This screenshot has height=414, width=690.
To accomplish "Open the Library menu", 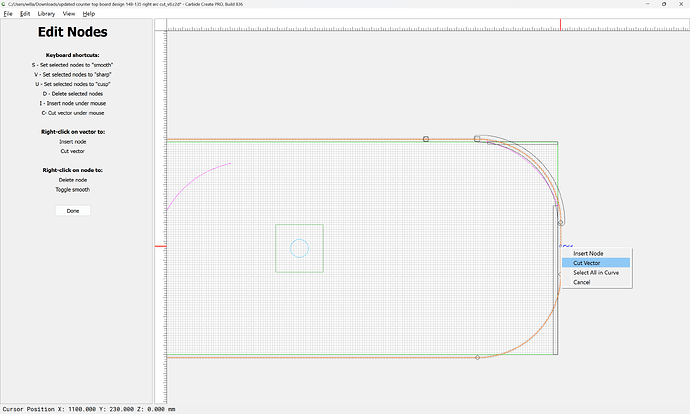I will click(x=46, y=14).
